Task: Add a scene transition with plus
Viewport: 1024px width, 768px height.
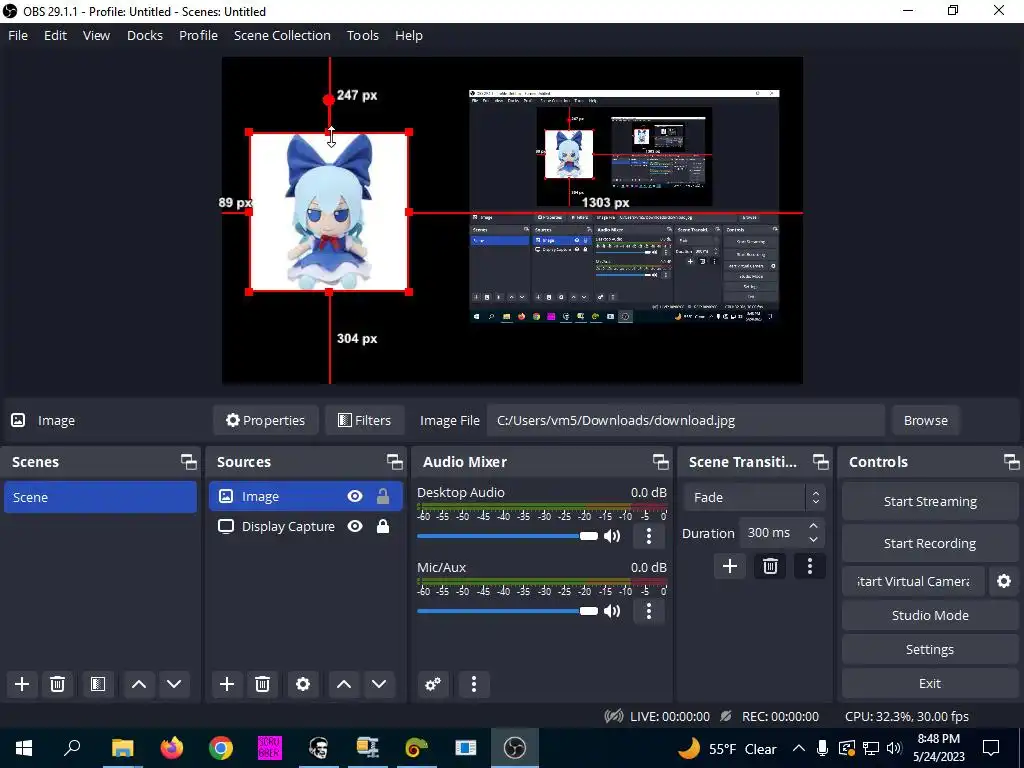Action: [x=730, y=566]
